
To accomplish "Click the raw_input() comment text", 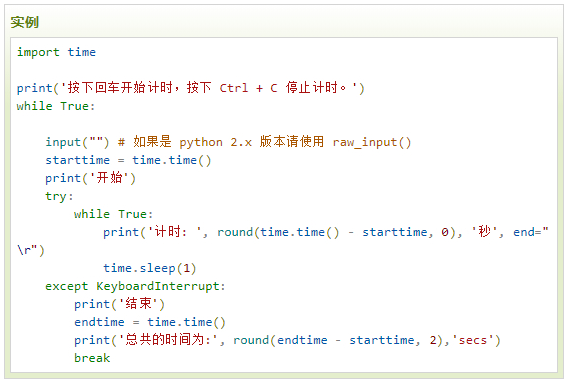I will click(372, 142).
